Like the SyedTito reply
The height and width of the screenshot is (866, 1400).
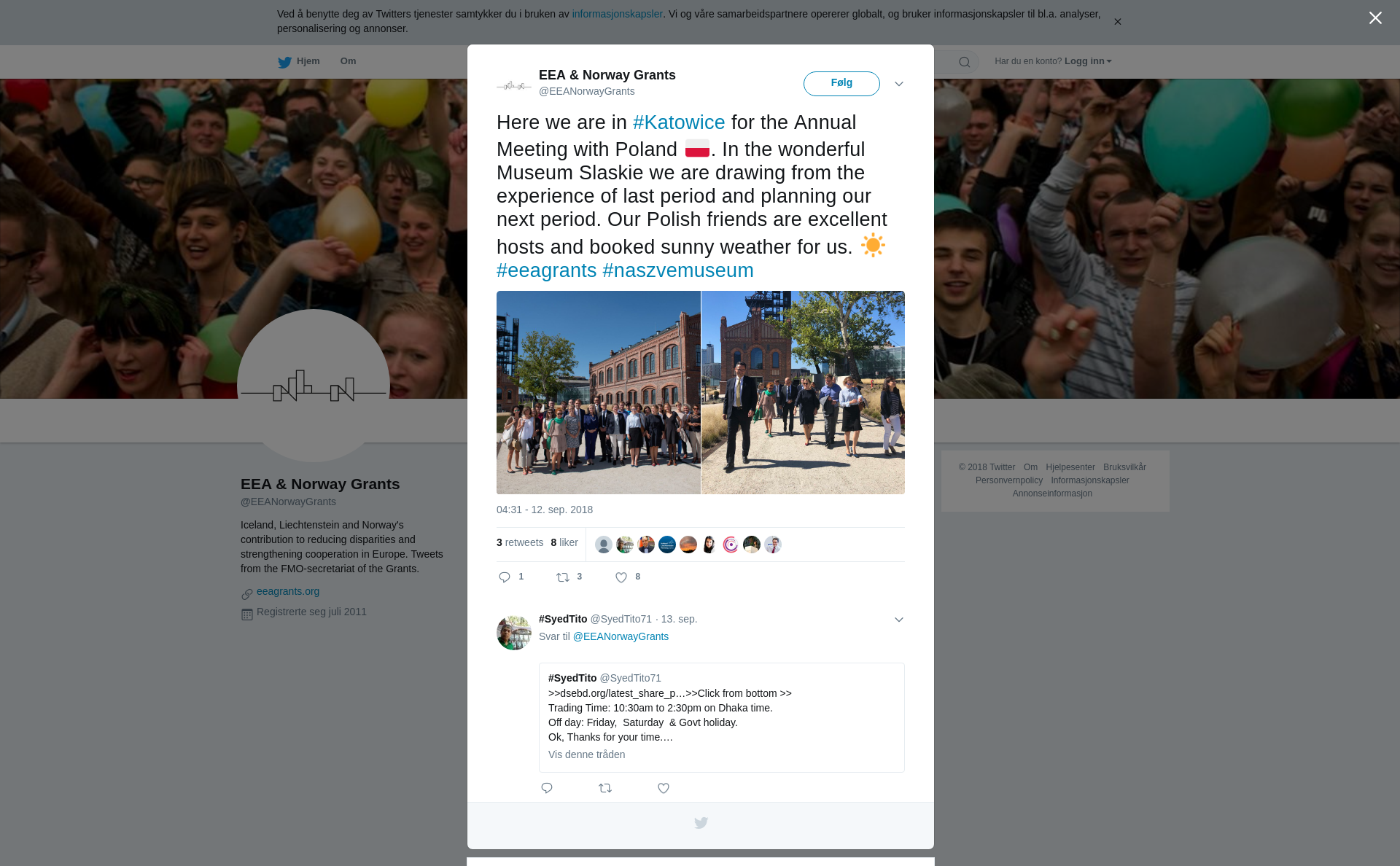tap(664, 788)
